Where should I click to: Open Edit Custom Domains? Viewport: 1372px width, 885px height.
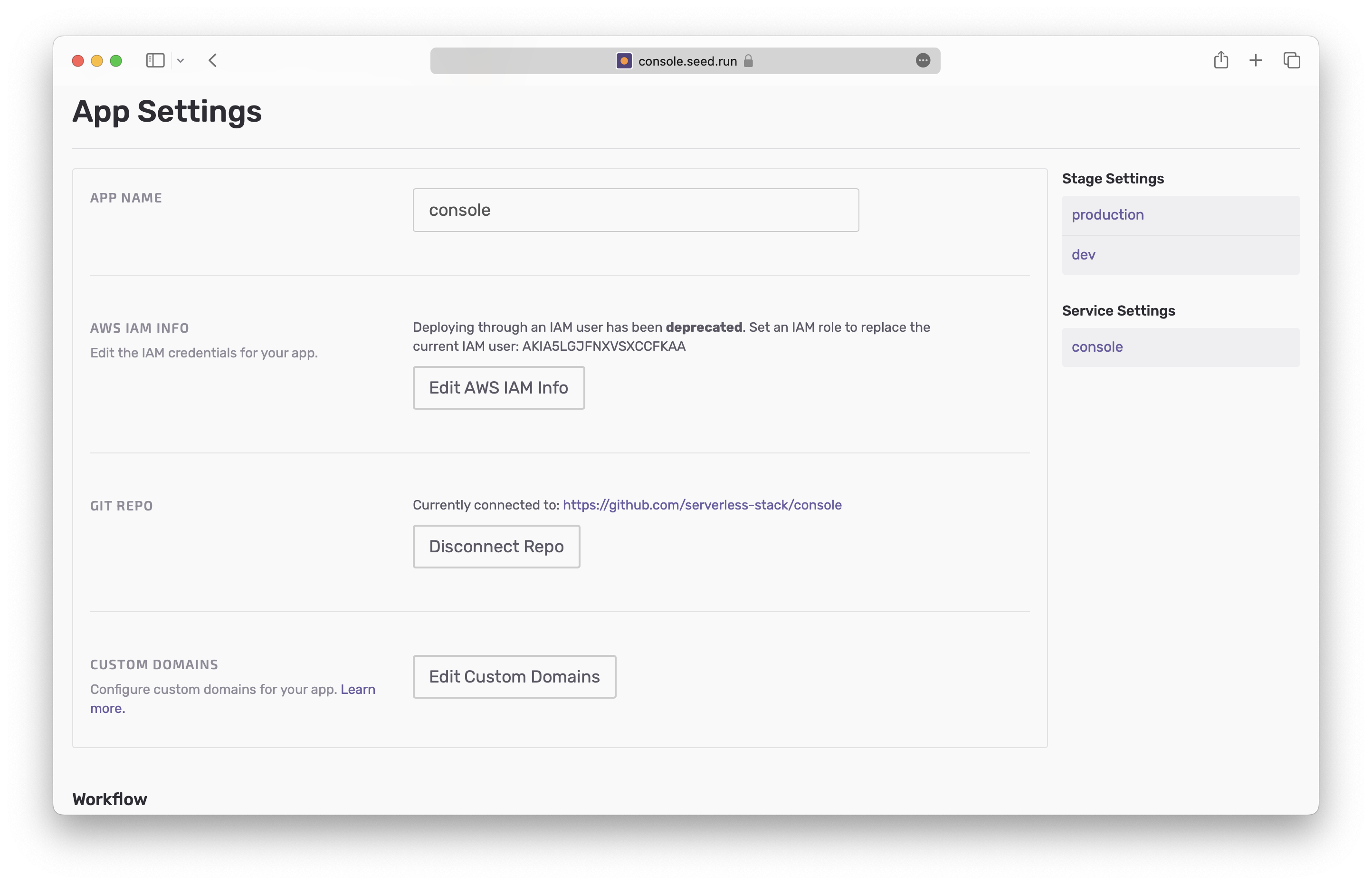(514, 677)
